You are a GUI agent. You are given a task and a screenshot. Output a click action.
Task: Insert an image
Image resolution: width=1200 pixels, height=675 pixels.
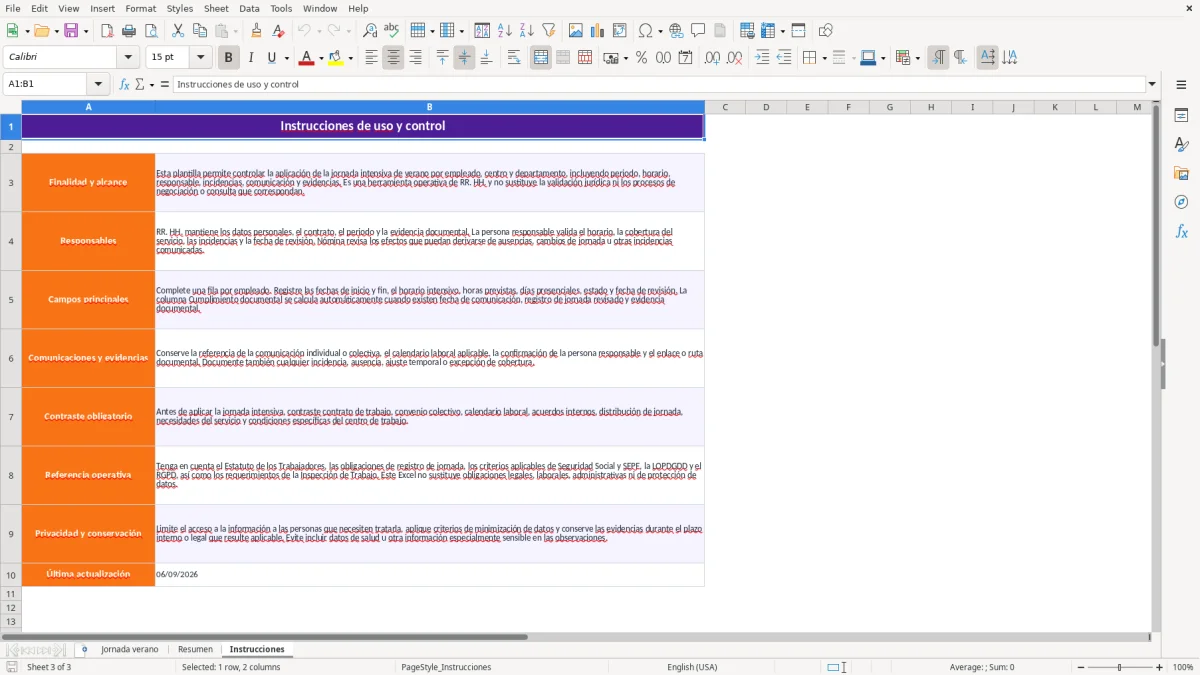pyautogui.click(x=576, y=31)
